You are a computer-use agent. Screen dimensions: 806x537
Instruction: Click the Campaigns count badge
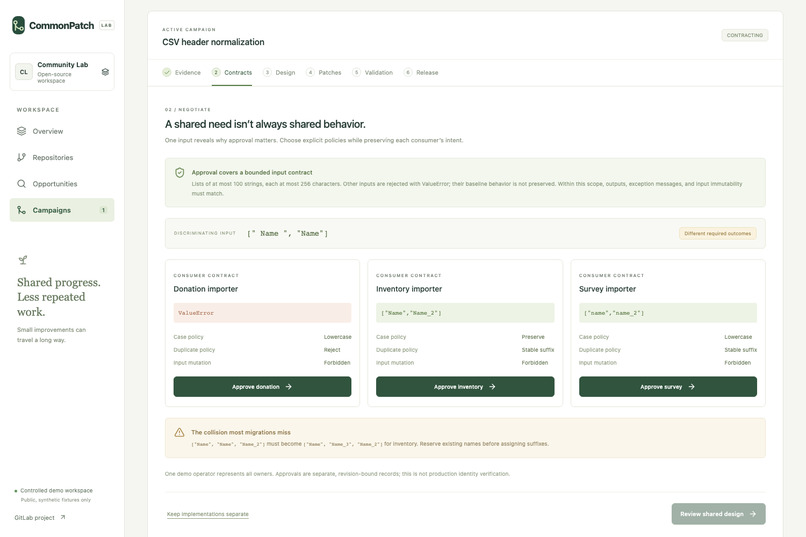tap(103, 210)
